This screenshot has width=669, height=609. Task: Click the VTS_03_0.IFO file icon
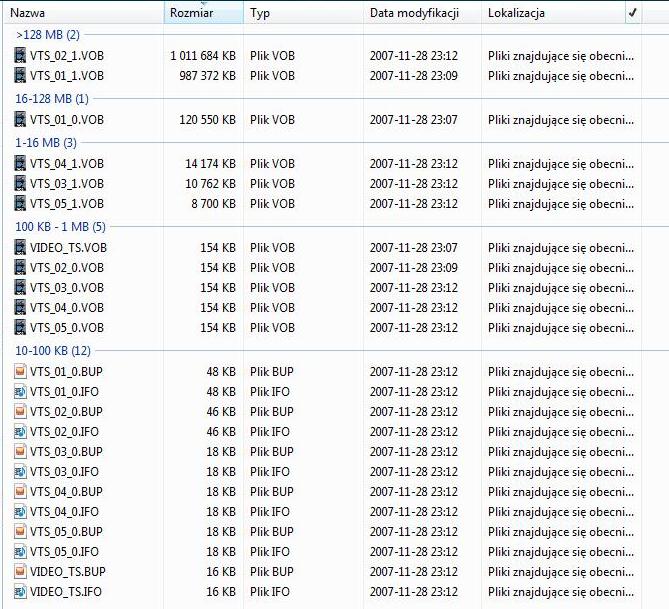tap(20, 472)
